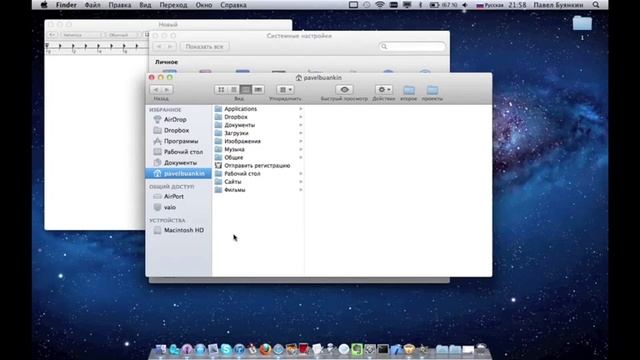Select Macintosh HD in the sidebar
This screenshot has width=640, height=360.
click(178, 230)
